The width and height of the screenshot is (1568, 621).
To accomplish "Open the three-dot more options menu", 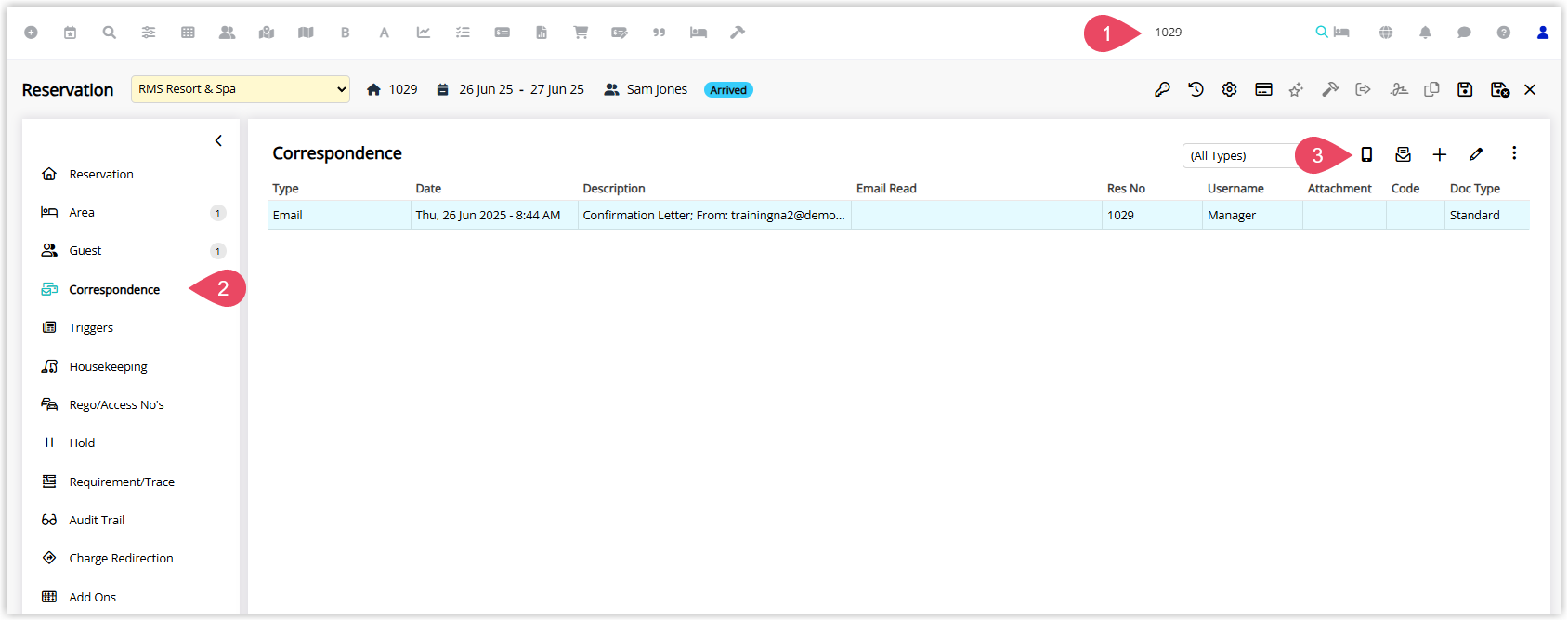I will 1514,153.
